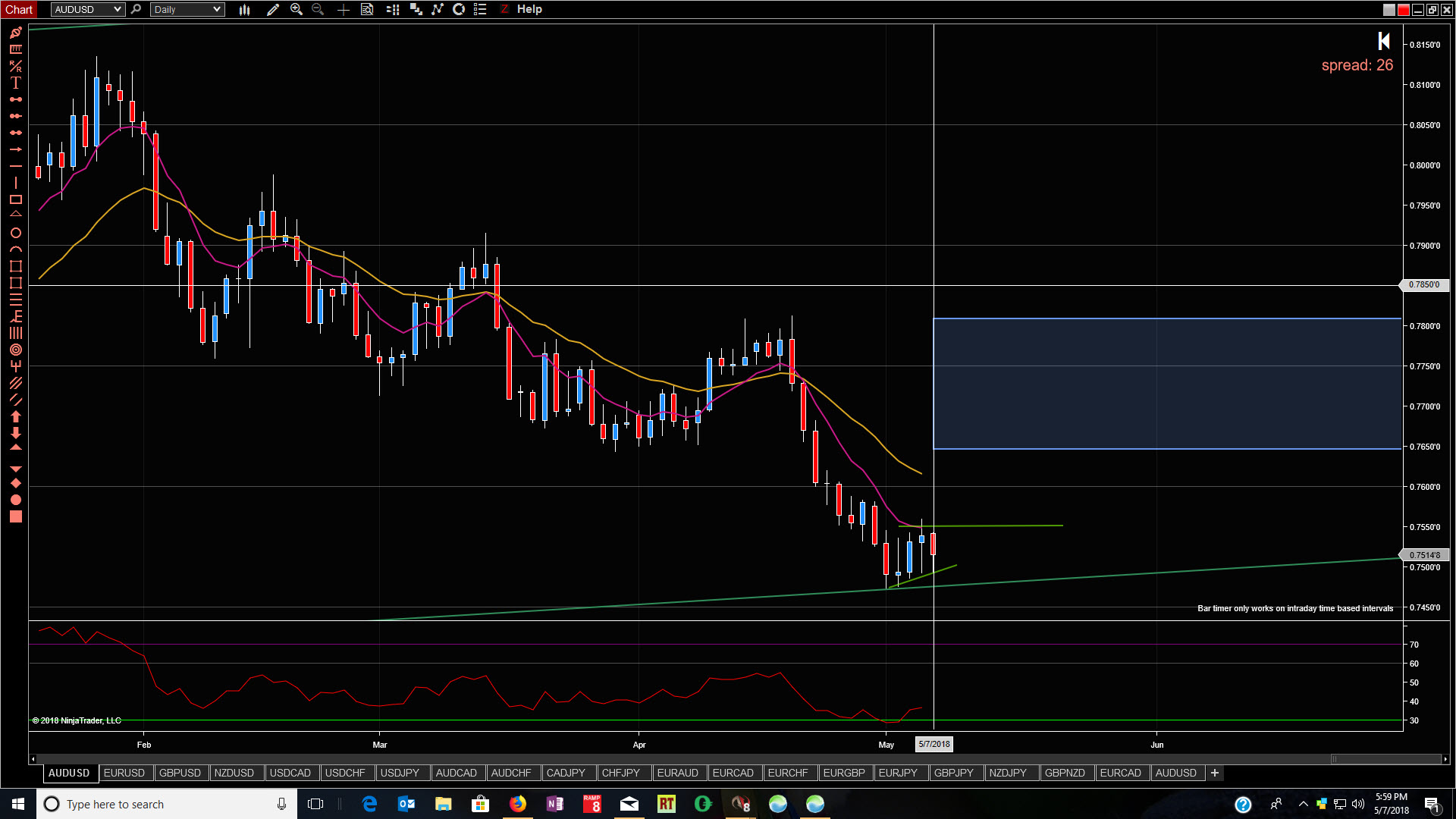
Task: Open the Help menu
Action: (x=529, y=9)
